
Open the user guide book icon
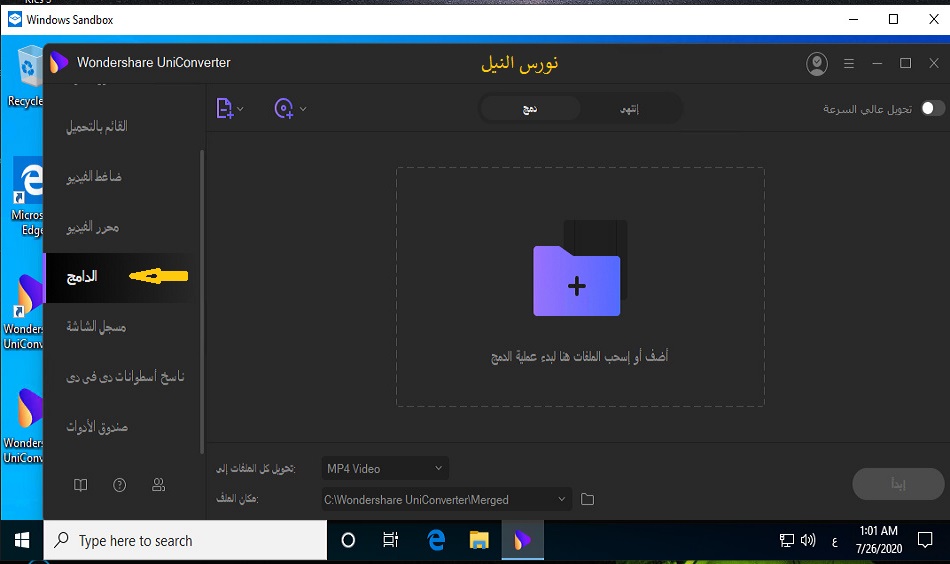(81, 485)
